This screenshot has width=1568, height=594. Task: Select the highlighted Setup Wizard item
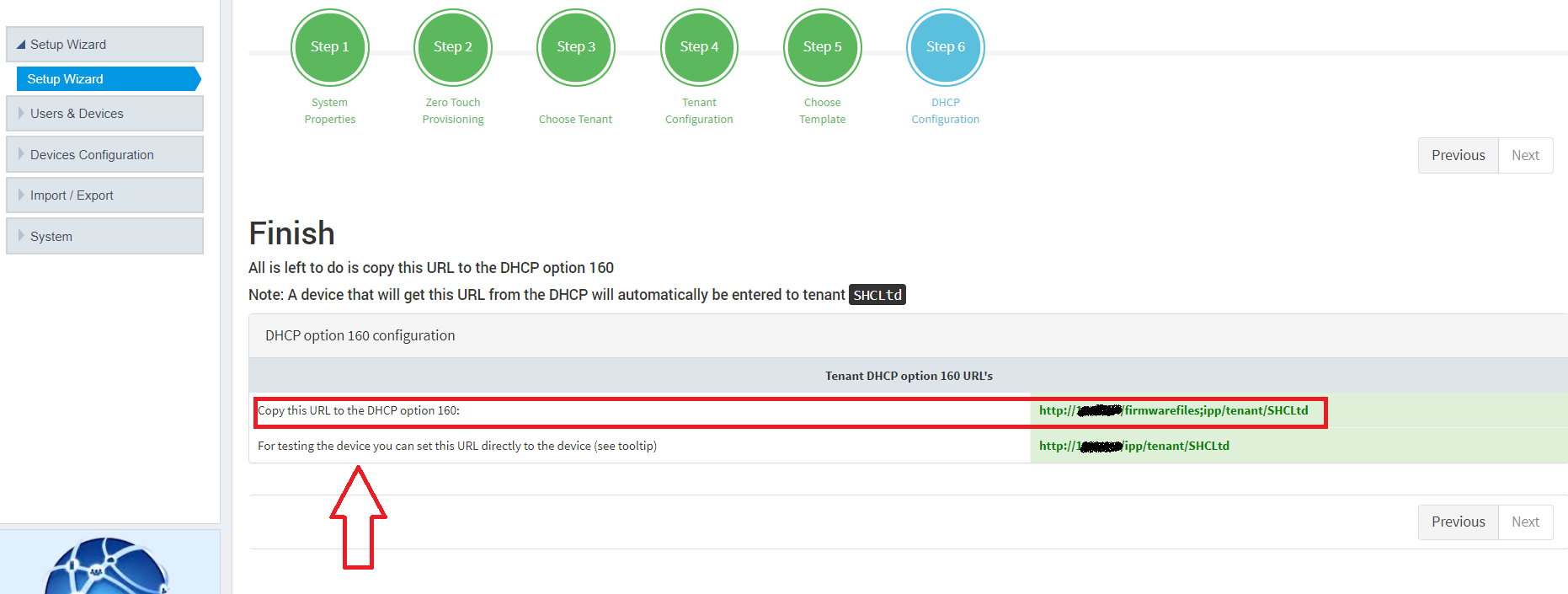(x=108, y=79)
